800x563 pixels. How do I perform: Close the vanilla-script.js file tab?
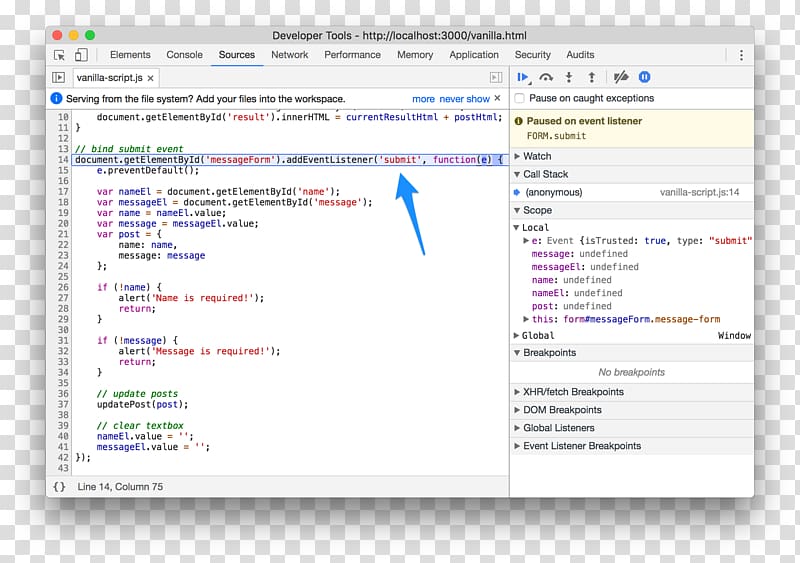coord(151,77)
